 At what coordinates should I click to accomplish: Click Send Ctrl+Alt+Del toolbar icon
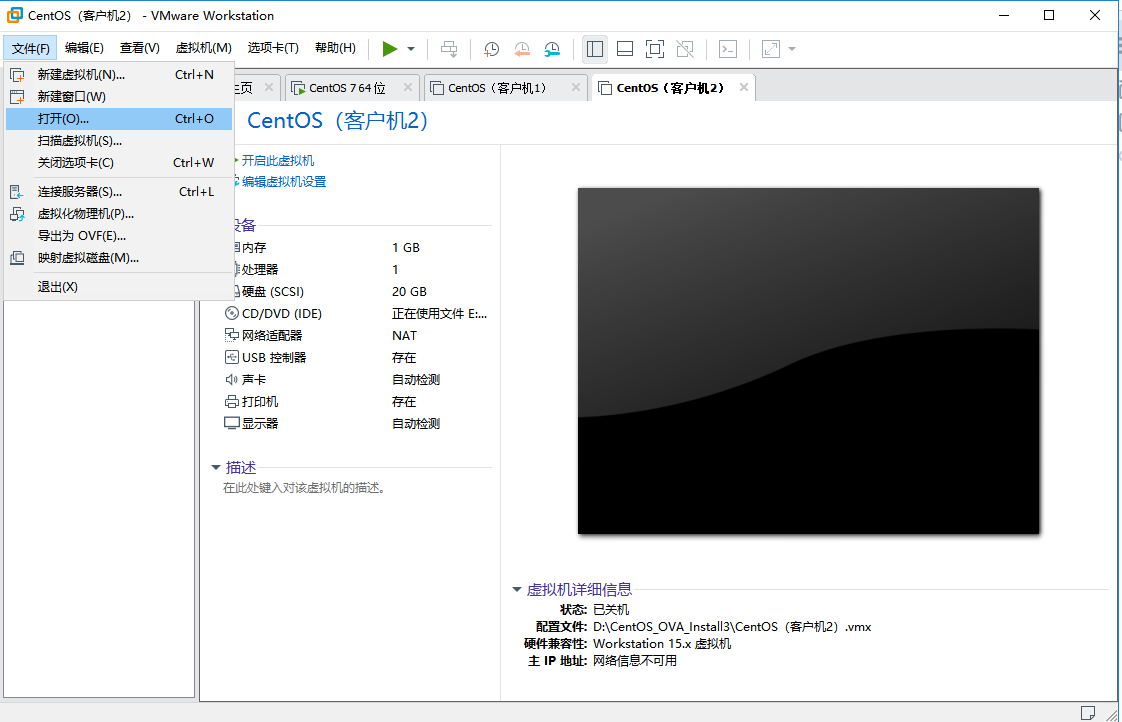tap(449, 49)
